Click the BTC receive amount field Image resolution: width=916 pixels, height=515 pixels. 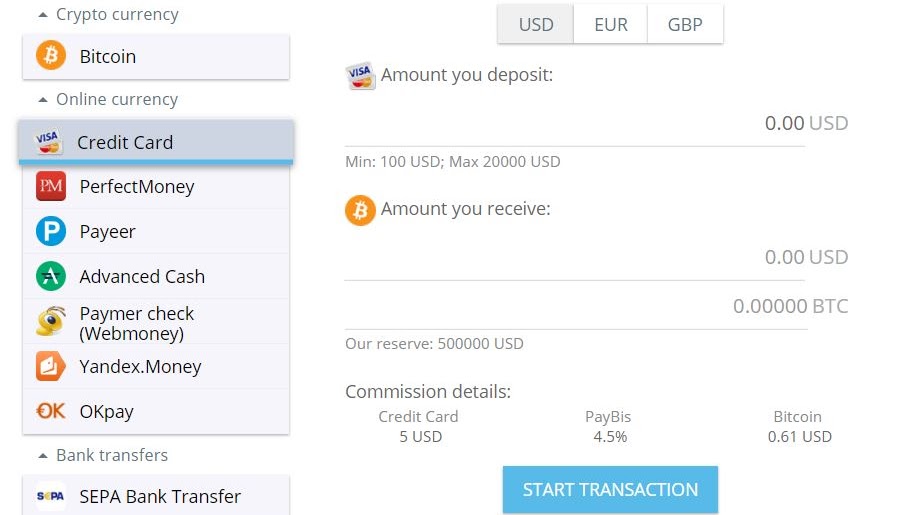[x=574, y=306]
